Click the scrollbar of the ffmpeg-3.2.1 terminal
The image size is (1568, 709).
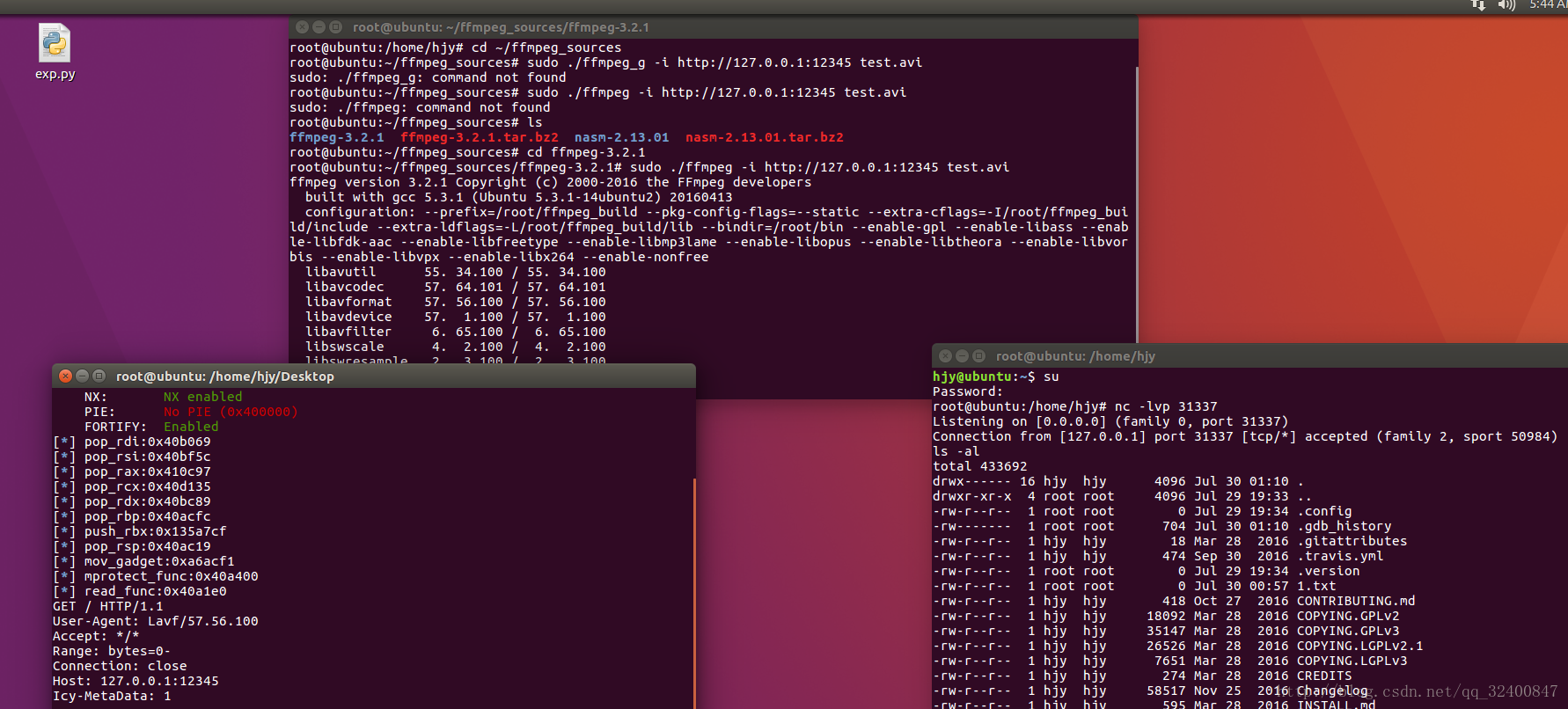(1137, 205)
